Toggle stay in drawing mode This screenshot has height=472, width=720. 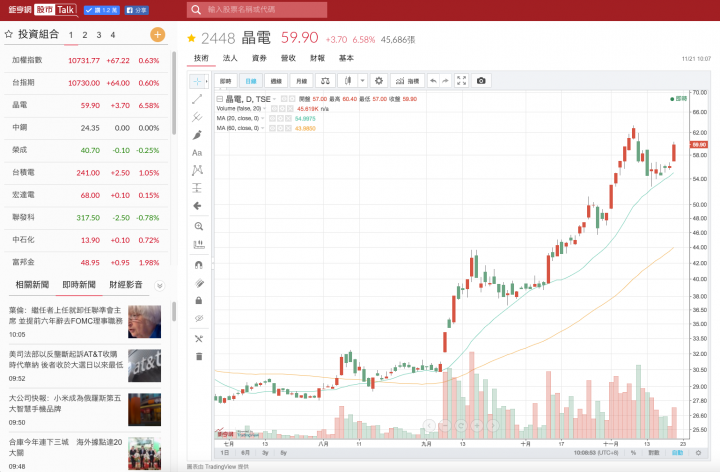click(x=199, y=283)
